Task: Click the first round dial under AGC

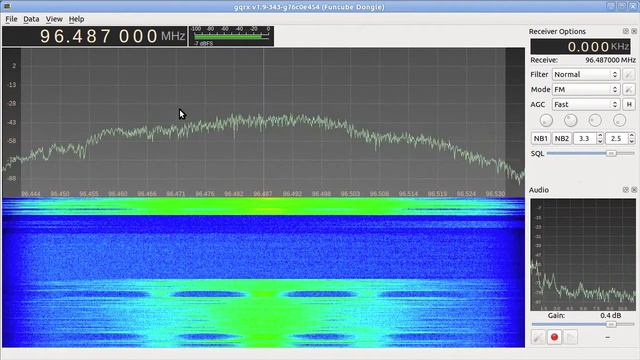Action: (546, 120)
